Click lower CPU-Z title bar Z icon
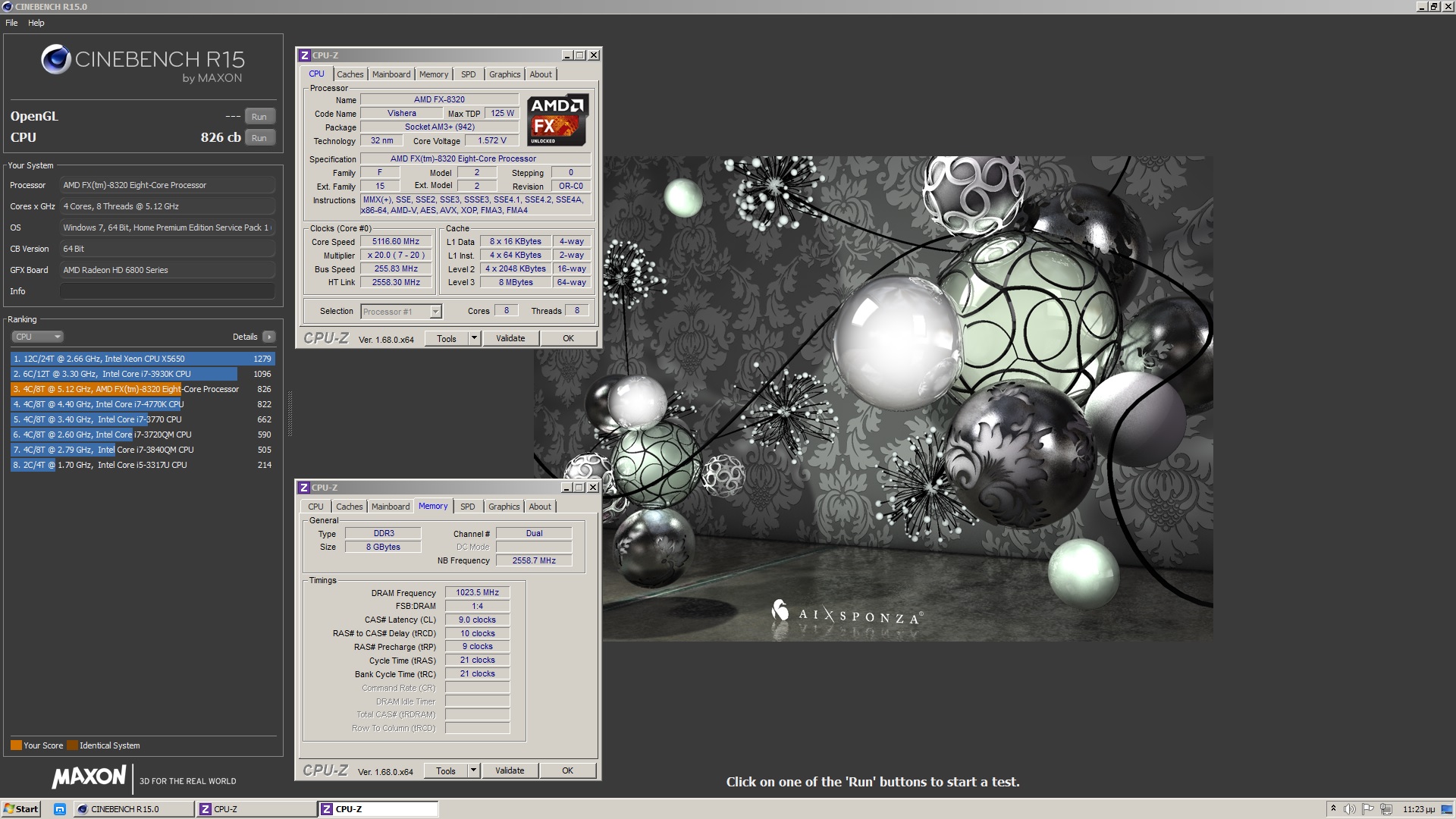Screen dimensions: 1456x819 point(304,488)
